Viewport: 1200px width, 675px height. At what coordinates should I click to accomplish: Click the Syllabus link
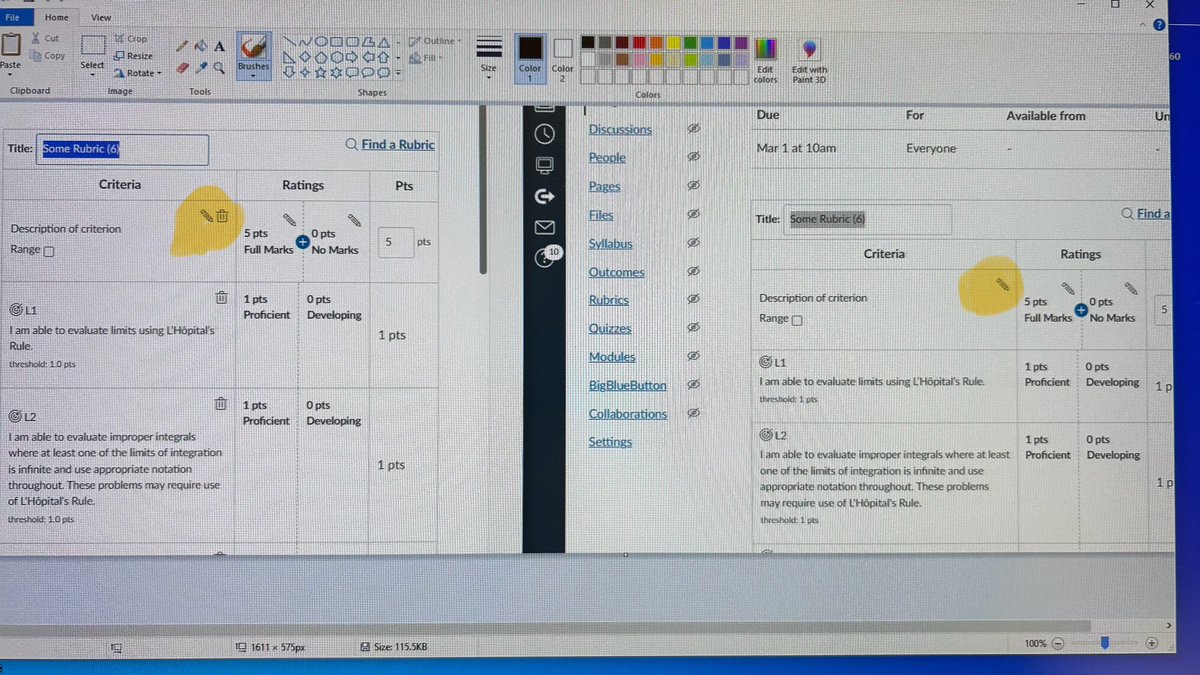(611, 243)
